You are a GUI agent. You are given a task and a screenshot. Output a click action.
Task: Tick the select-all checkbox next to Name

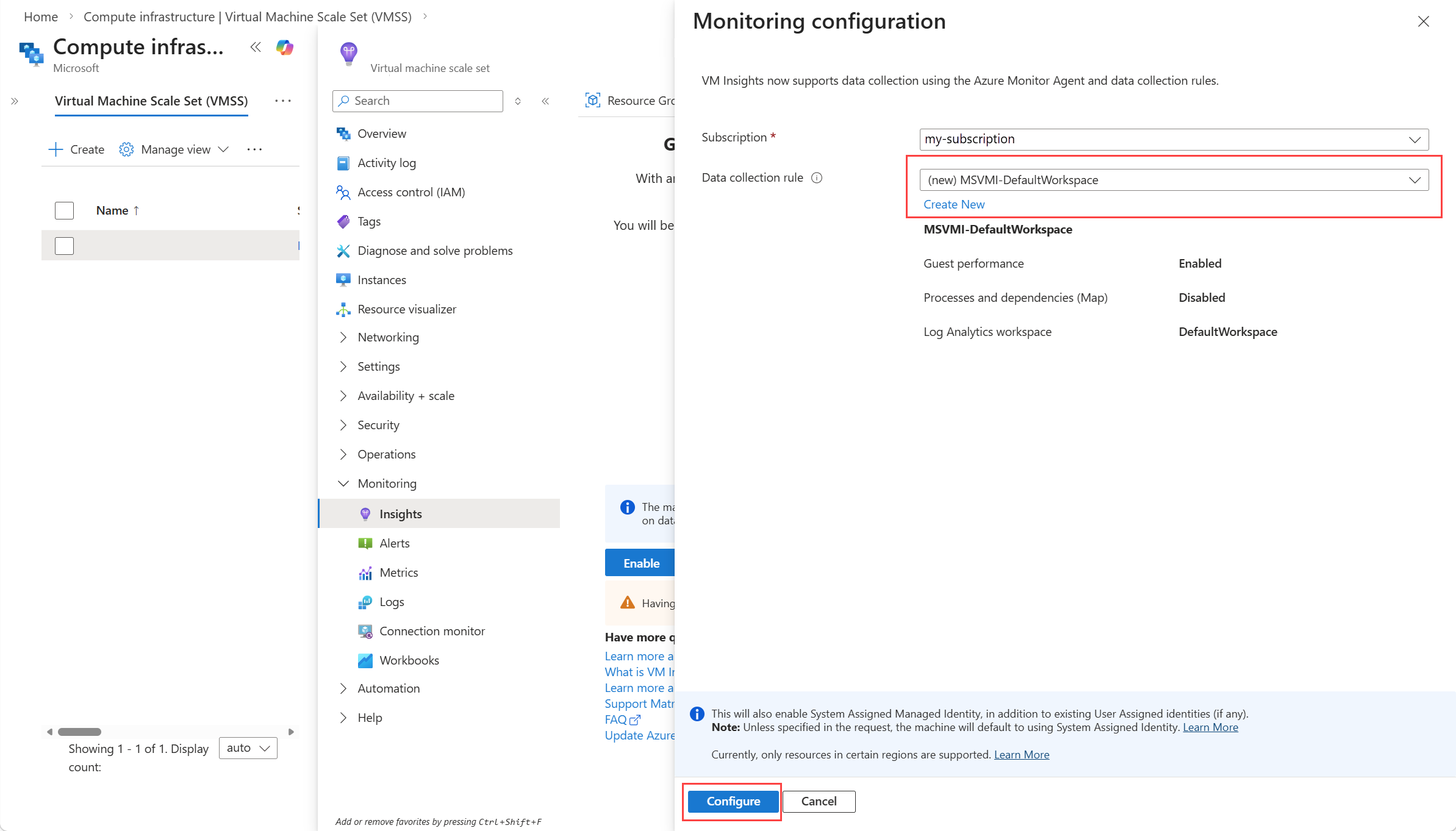click(64, 210)
